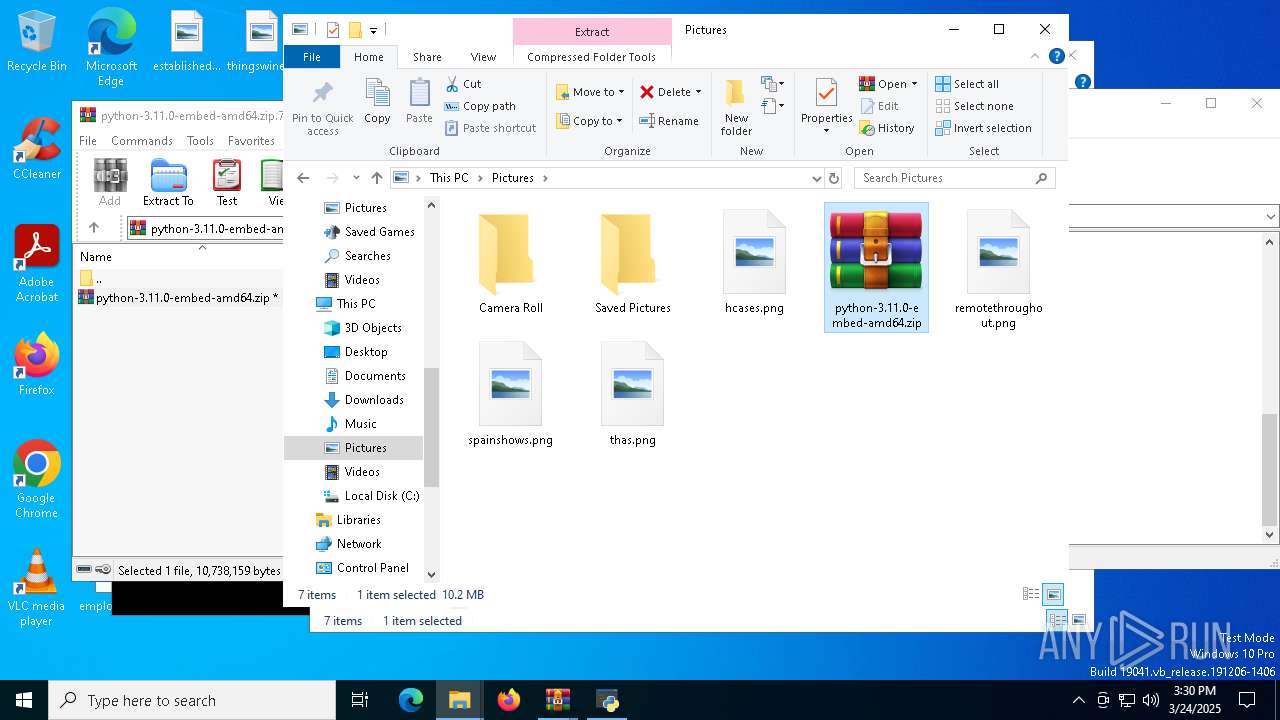Go back using the back arrow
Viewport: 1280px width, 720px height.
tap(303, 178)
